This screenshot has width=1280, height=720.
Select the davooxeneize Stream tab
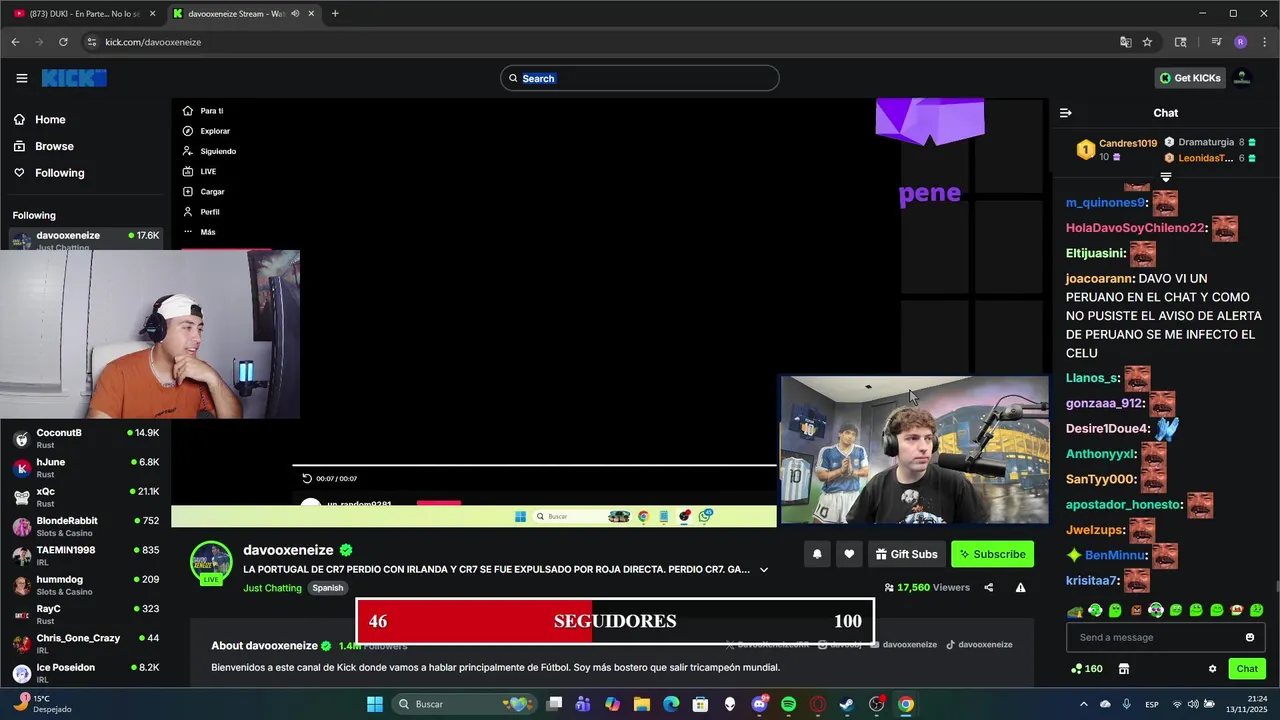coord(243,14)
